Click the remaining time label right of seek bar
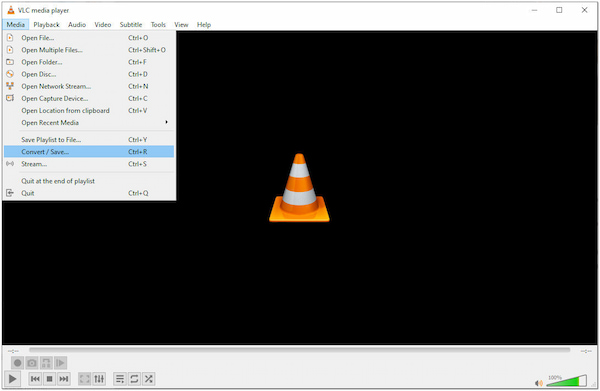The image size is (600, 391). point(586,351)
